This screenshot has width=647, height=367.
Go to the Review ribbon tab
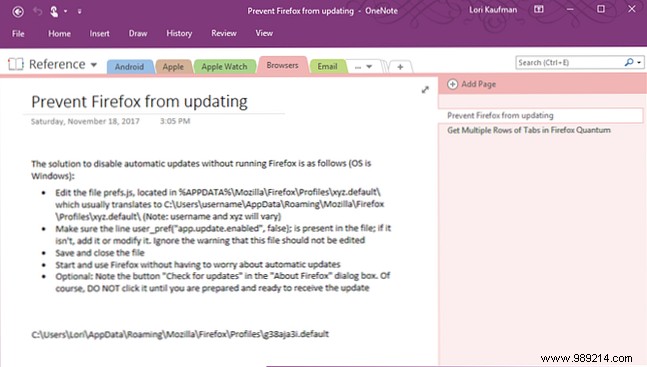[x=224, y=33]
